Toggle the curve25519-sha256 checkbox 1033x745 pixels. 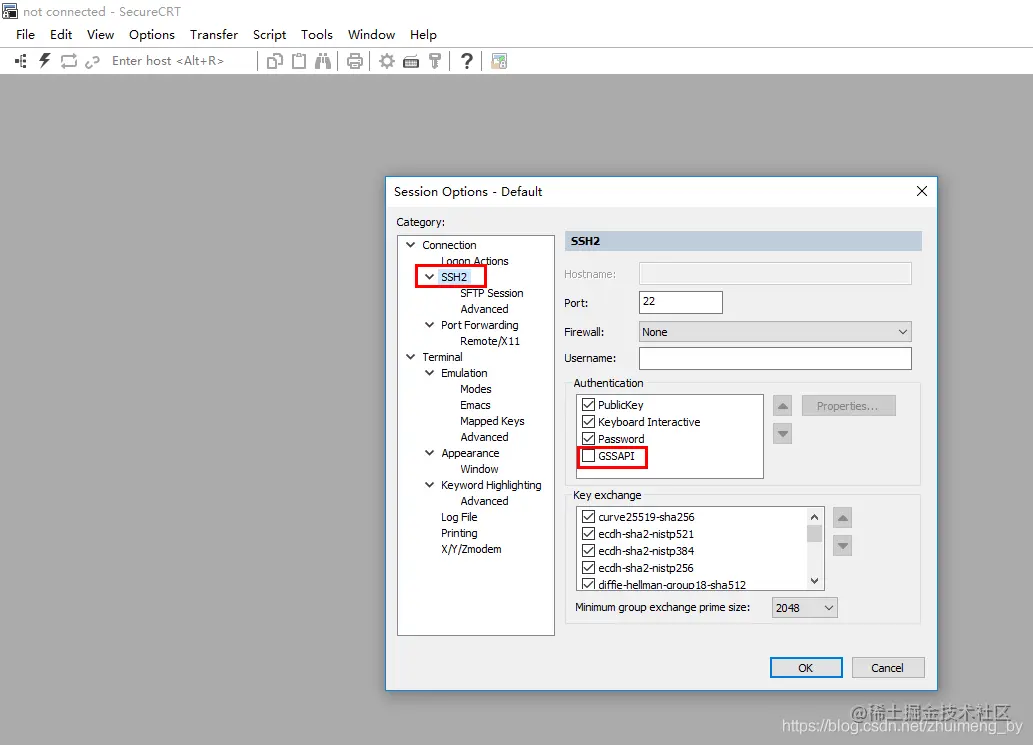[x=588, y=516]
